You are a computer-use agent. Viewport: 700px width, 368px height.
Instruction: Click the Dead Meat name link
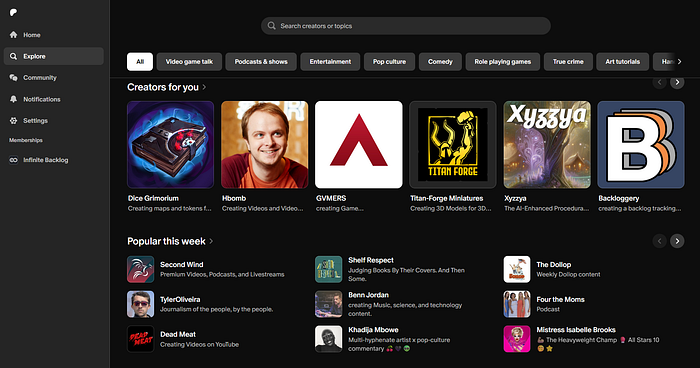click(x=178, y=334)
